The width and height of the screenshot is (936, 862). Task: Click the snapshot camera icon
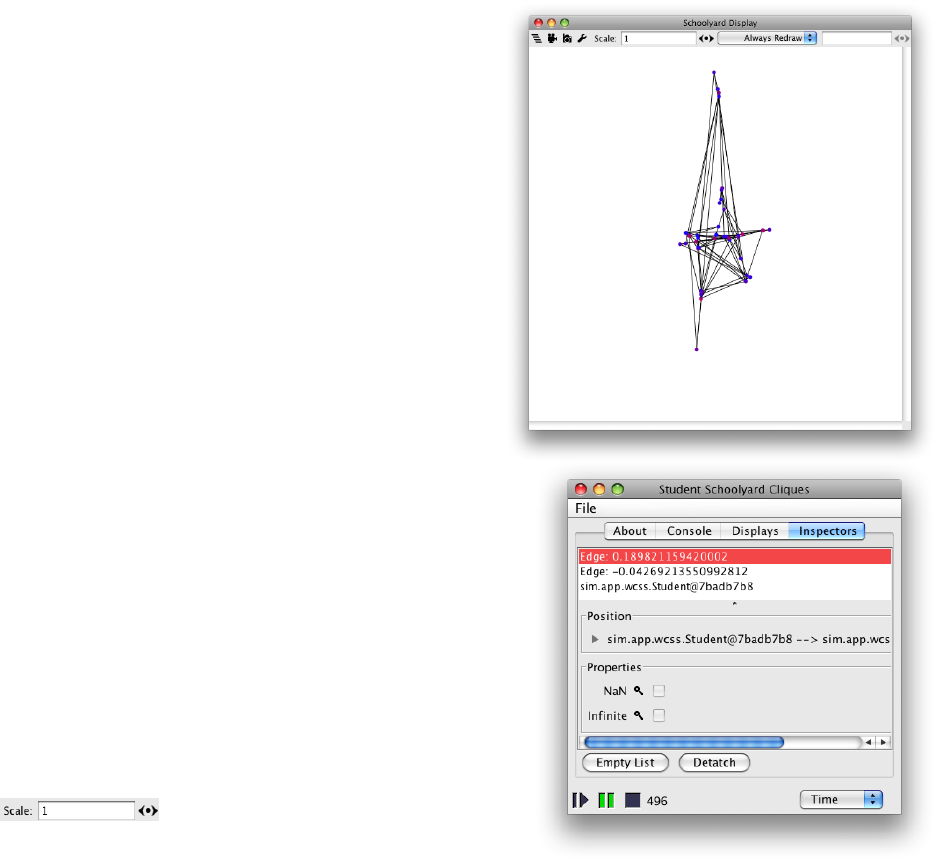567,38
